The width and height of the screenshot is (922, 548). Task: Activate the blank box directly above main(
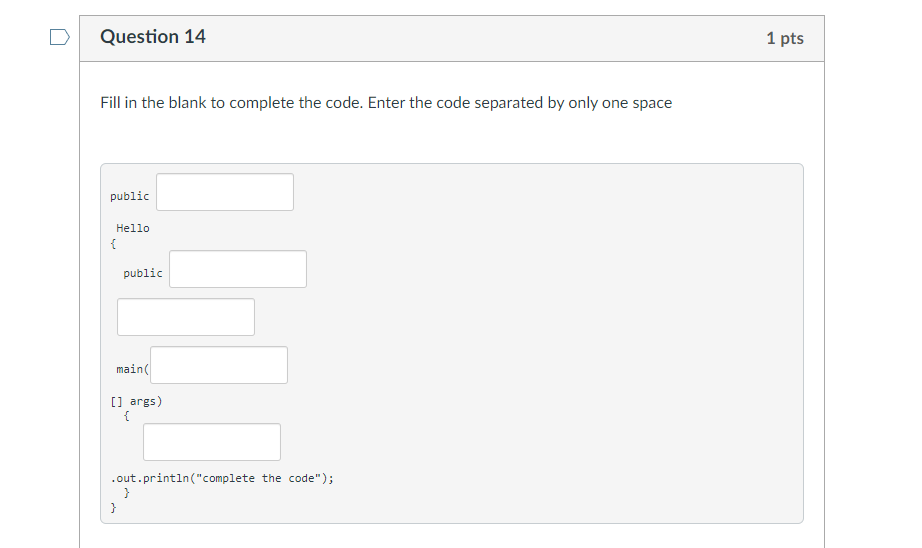click(x=186, y=317)
